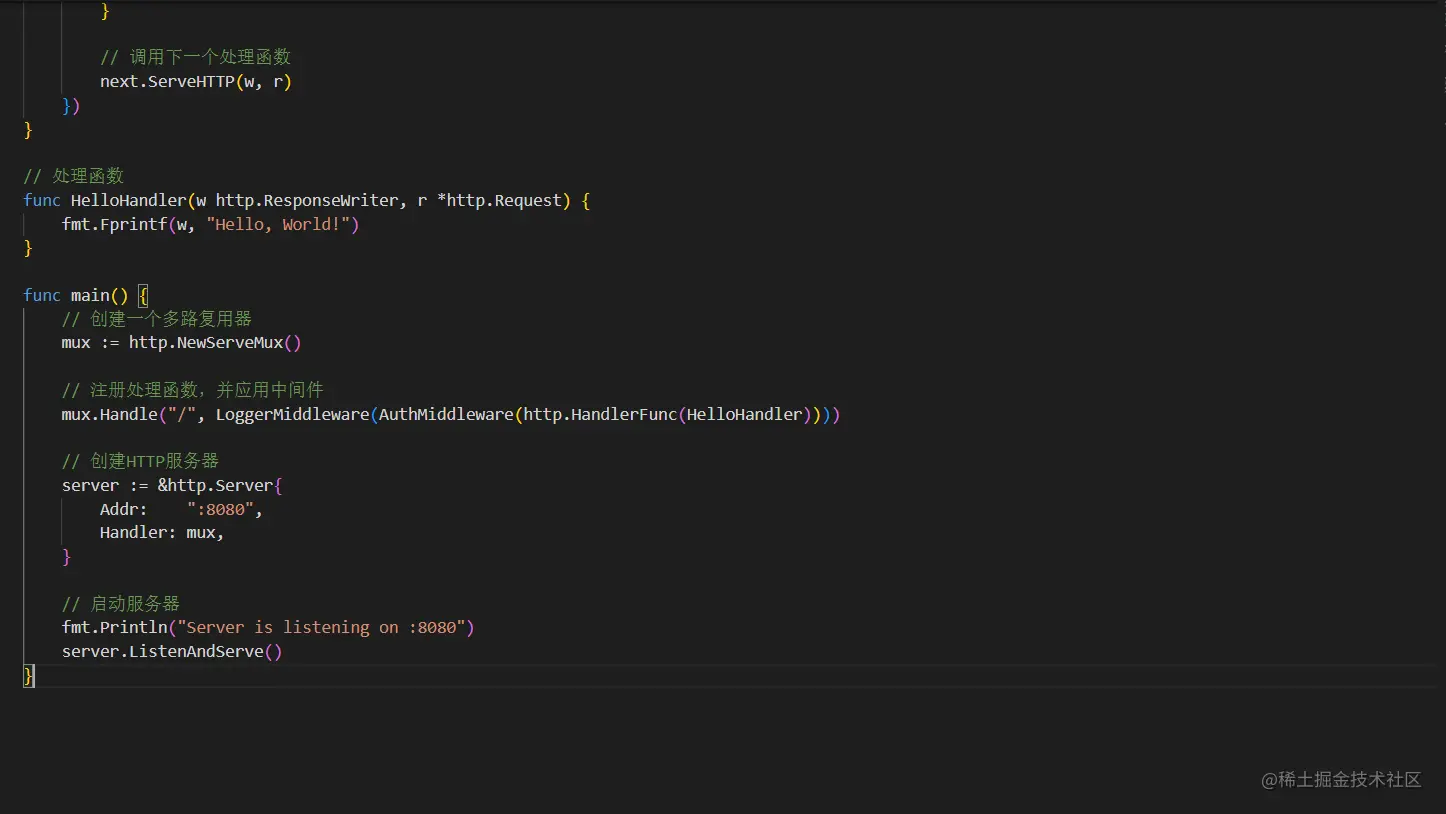Click the http.ResponseWriter parameter type
This screenshot has width=1446, height=814.
(x=306, y=200)
